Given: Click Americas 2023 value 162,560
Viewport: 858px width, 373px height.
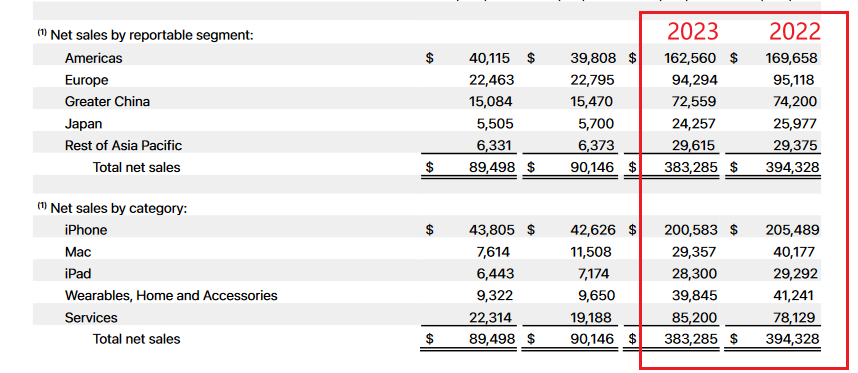Looking at the screenshot, I should coord(689,58).
